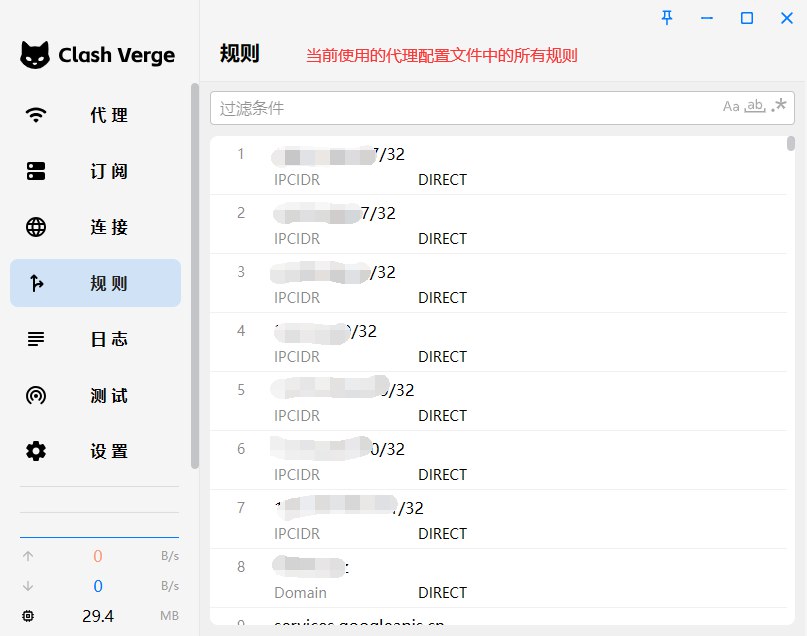
Task: Click the server icon for Subscriptions
Action: click(36, 171)
